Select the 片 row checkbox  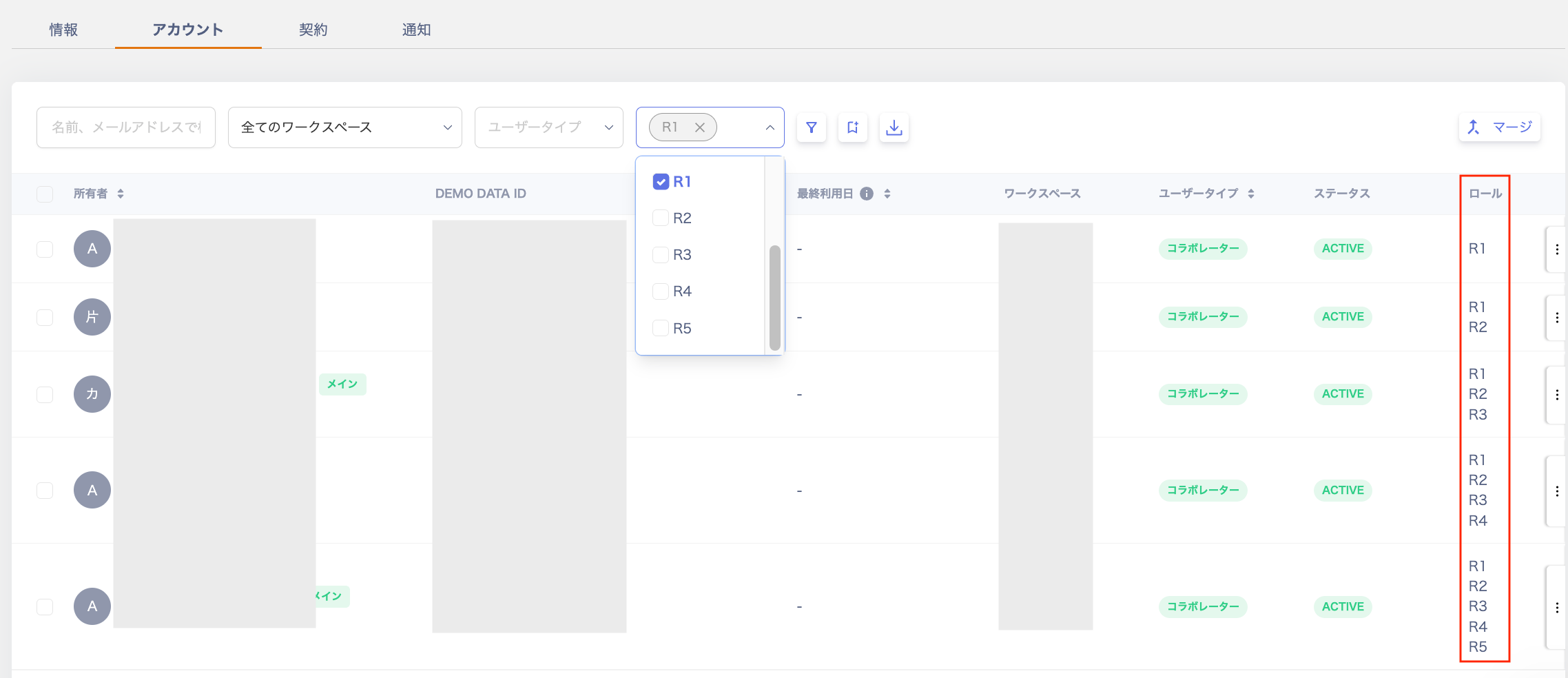pyautogui.click(x=45, y=317)
